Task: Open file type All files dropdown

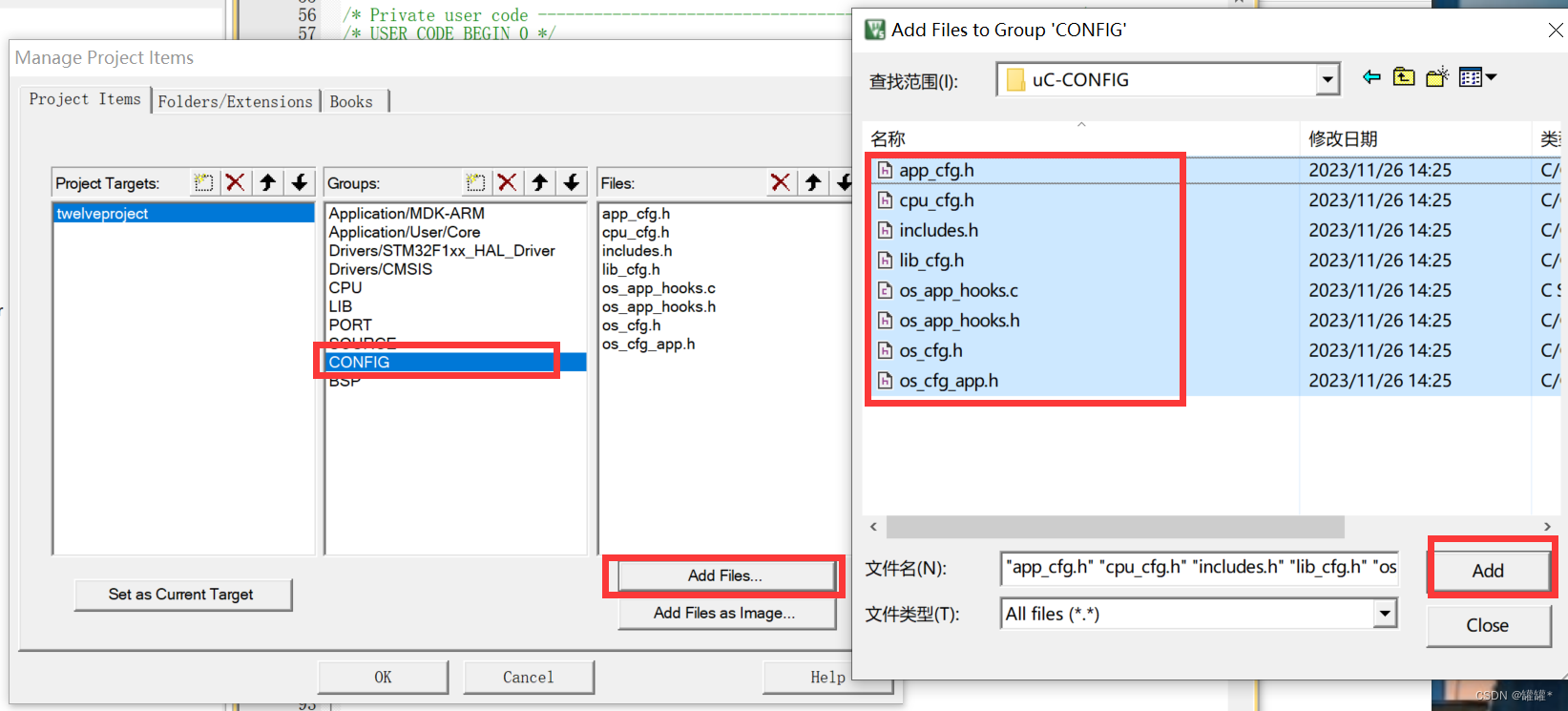Action: 1385,614
